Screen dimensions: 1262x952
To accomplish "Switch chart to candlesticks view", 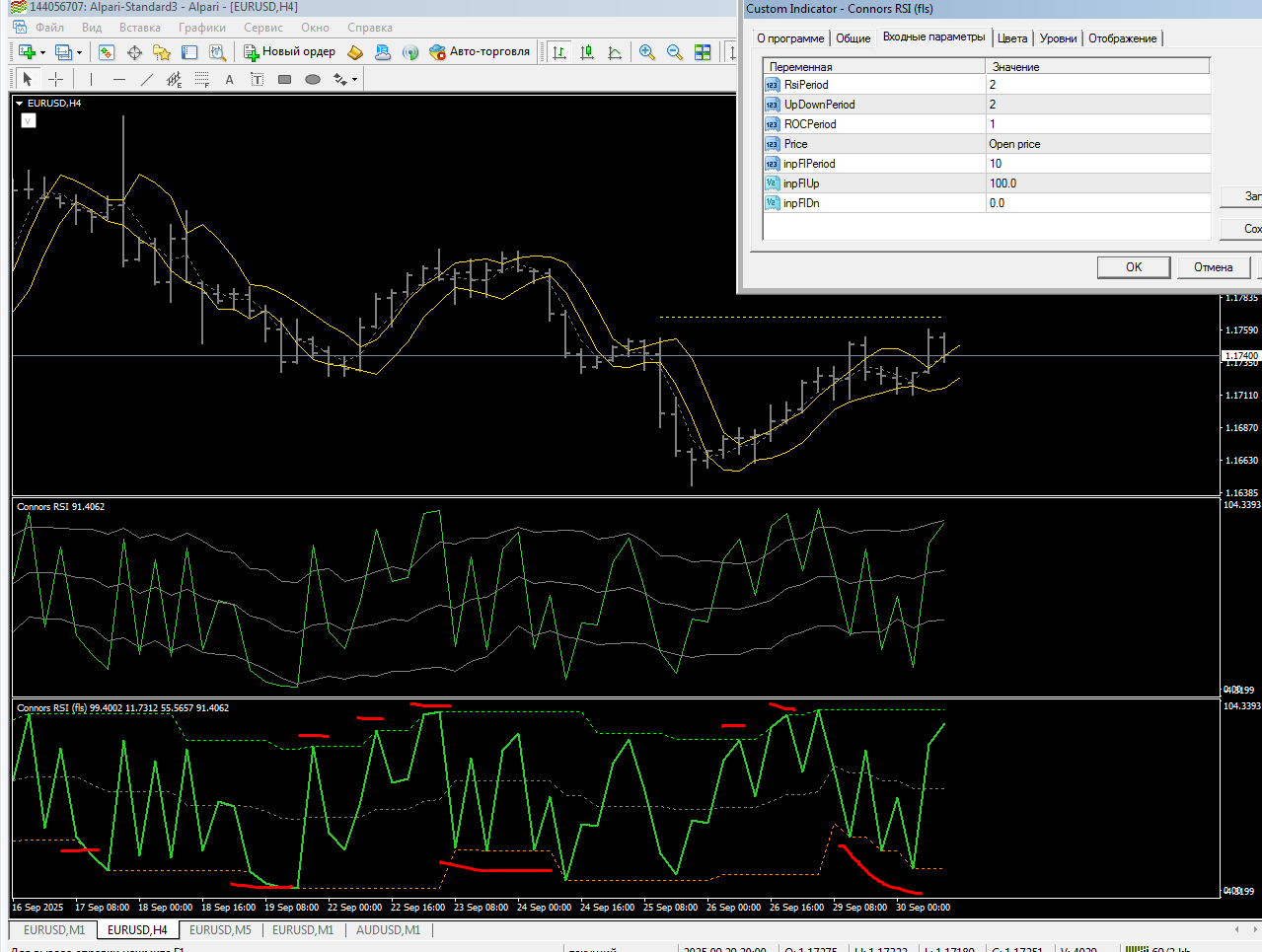I will coord(587,52).
